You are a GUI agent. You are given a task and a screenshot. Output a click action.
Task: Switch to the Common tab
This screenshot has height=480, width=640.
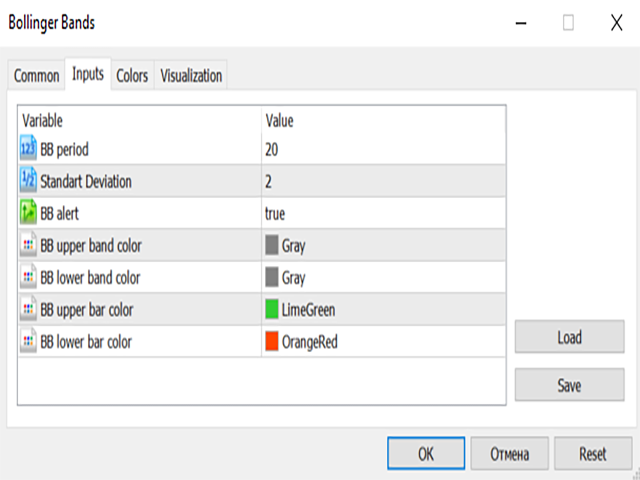[37, 75]
